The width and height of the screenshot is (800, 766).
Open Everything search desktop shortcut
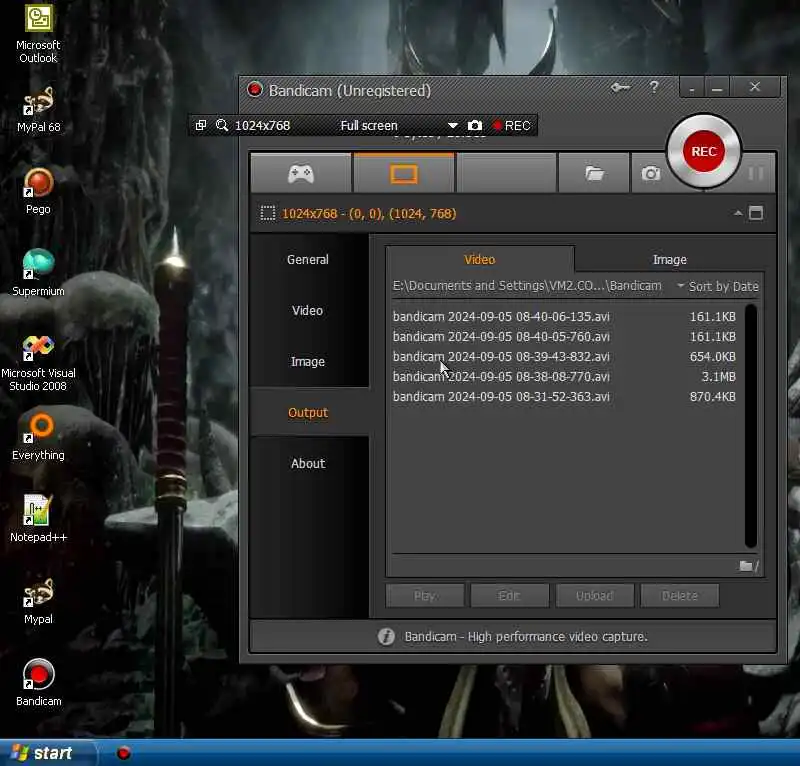[x=38, y=437]
